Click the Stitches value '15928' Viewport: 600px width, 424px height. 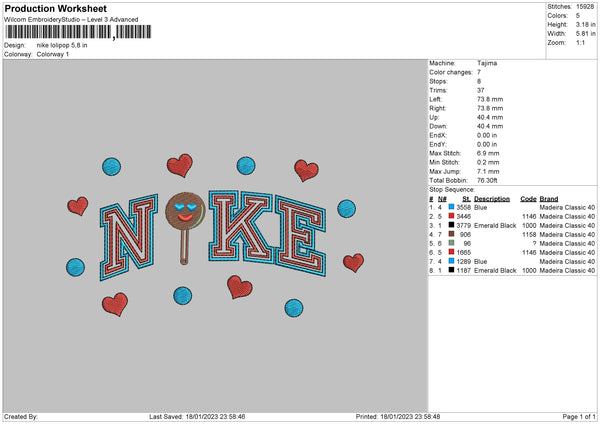(x=585, y=7)
